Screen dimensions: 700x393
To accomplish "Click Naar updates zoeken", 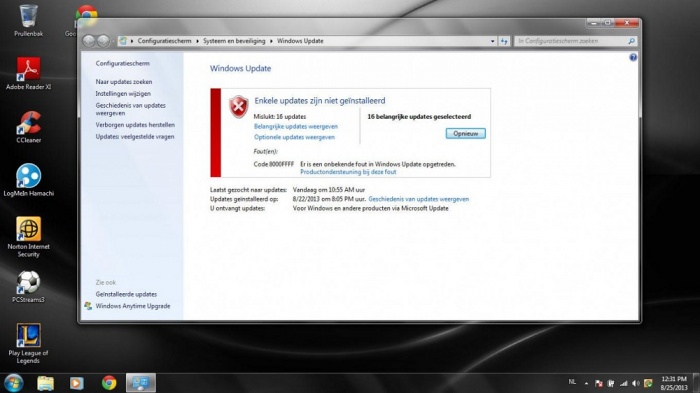I will click(124, 82).
